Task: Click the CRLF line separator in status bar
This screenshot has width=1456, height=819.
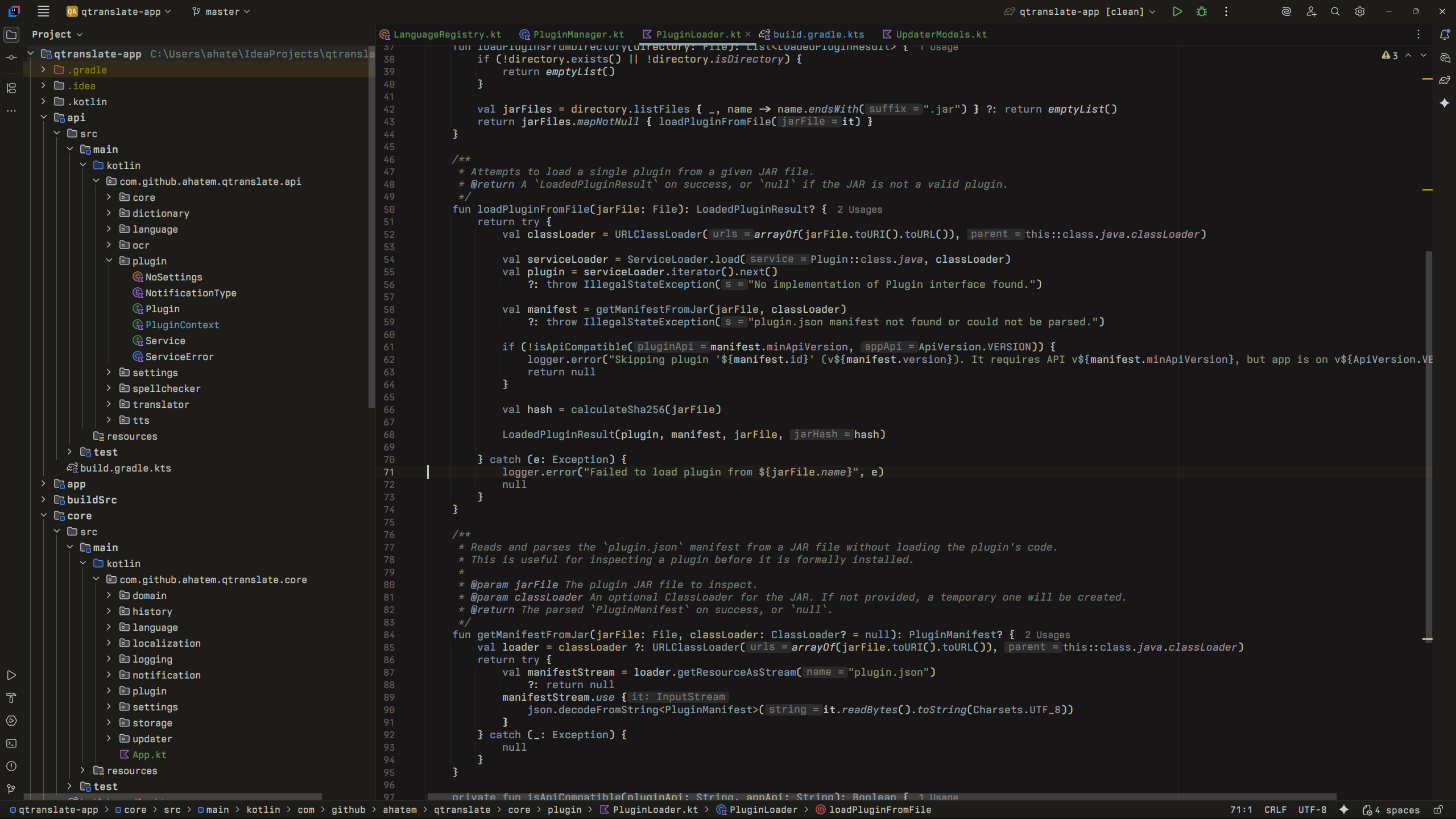Action: 1275,809
